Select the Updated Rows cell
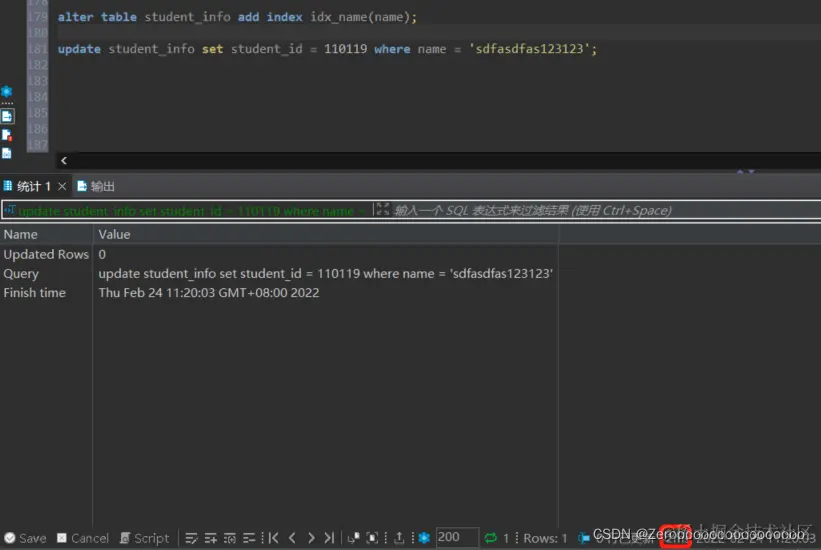 click(x=46, y=254)
